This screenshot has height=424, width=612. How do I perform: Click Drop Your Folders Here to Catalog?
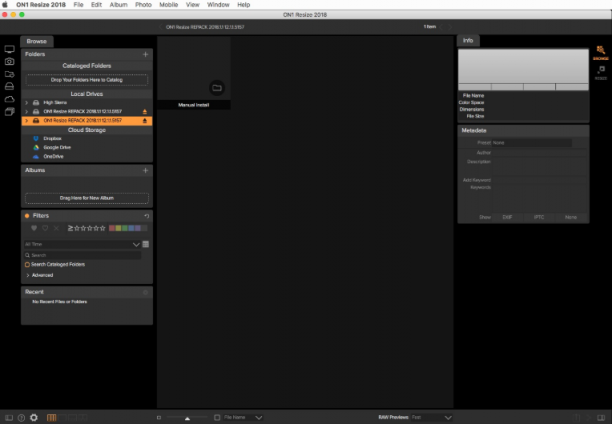click(87, 80)
